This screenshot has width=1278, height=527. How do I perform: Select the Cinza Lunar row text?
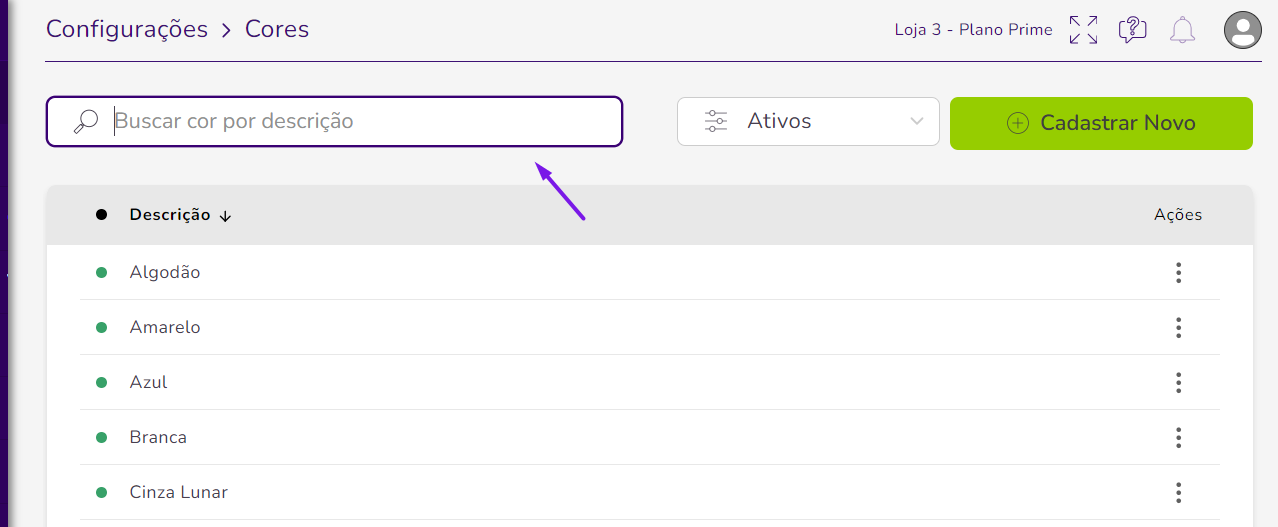(179, 492)
